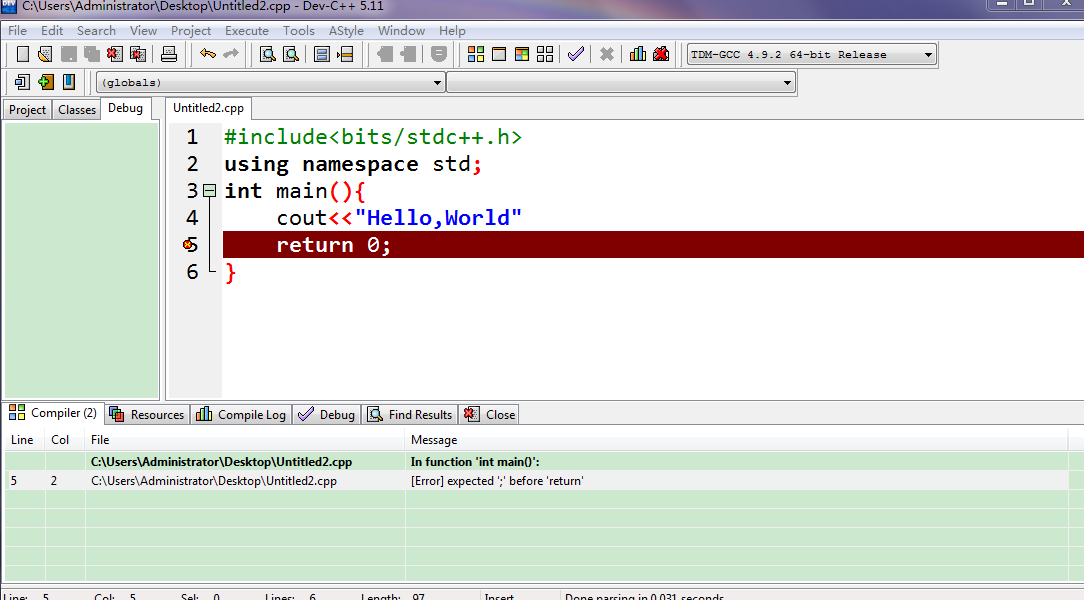Click the Message column header
The image size is (1084, 600).
434,440
